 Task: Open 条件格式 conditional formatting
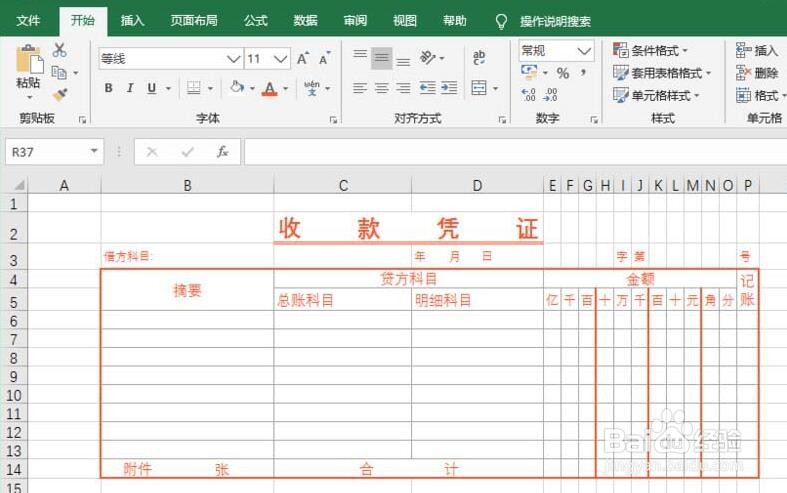[650, 50]
